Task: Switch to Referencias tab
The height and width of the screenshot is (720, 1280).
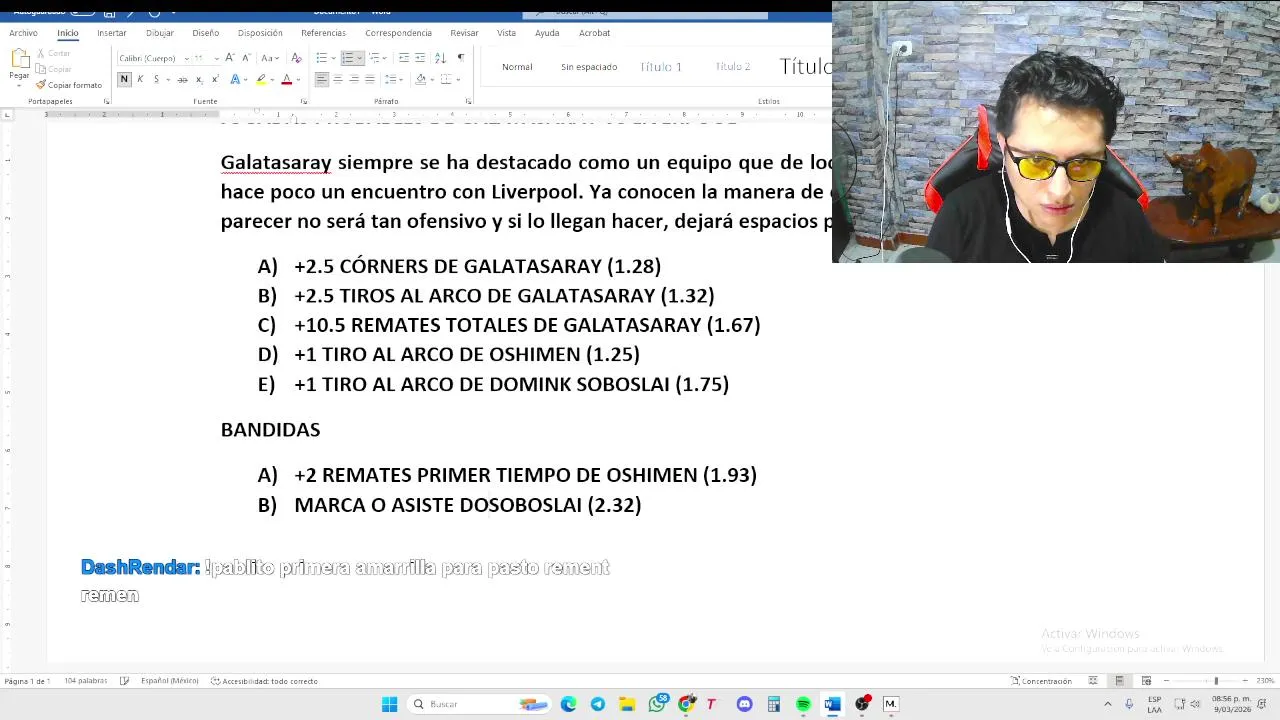Action: (323, 33)
